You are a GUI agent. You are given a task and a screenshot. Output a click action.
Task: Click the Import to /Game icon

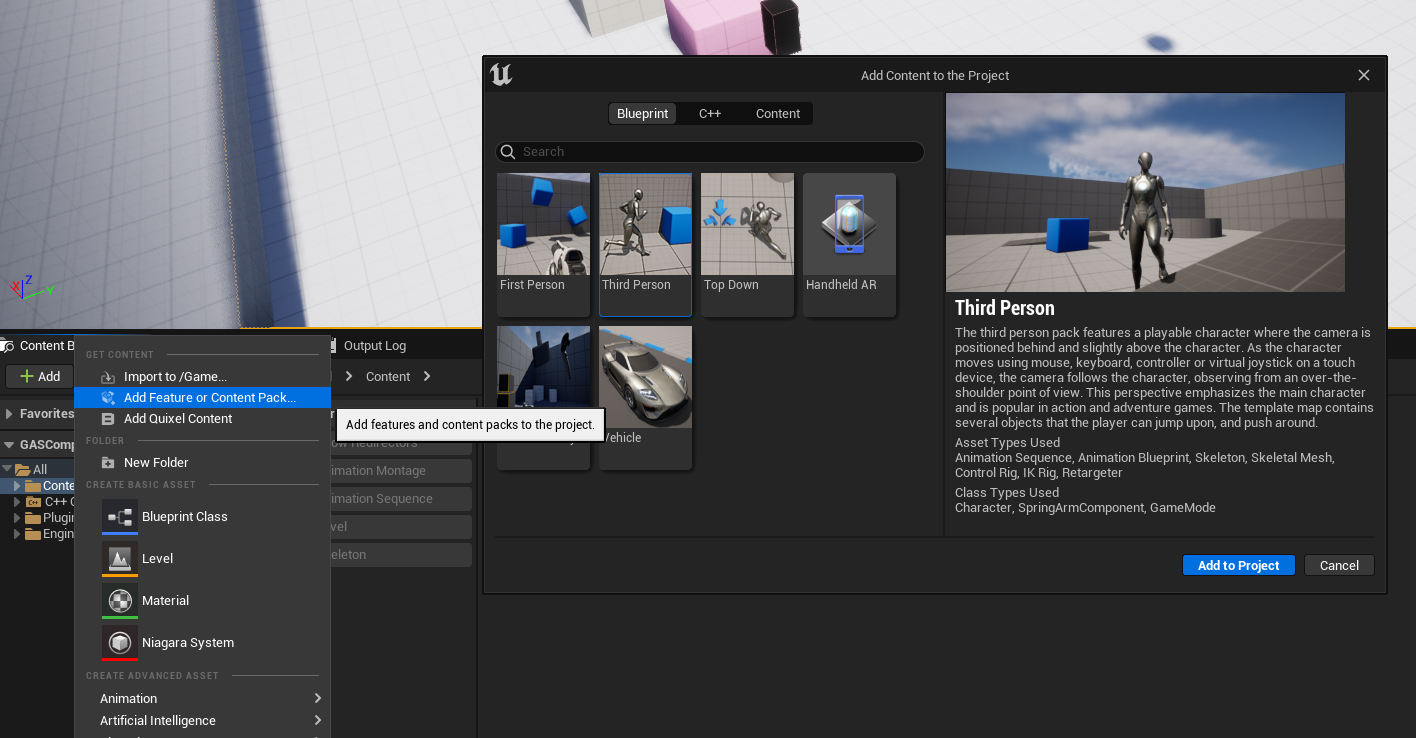coord(108,377)
